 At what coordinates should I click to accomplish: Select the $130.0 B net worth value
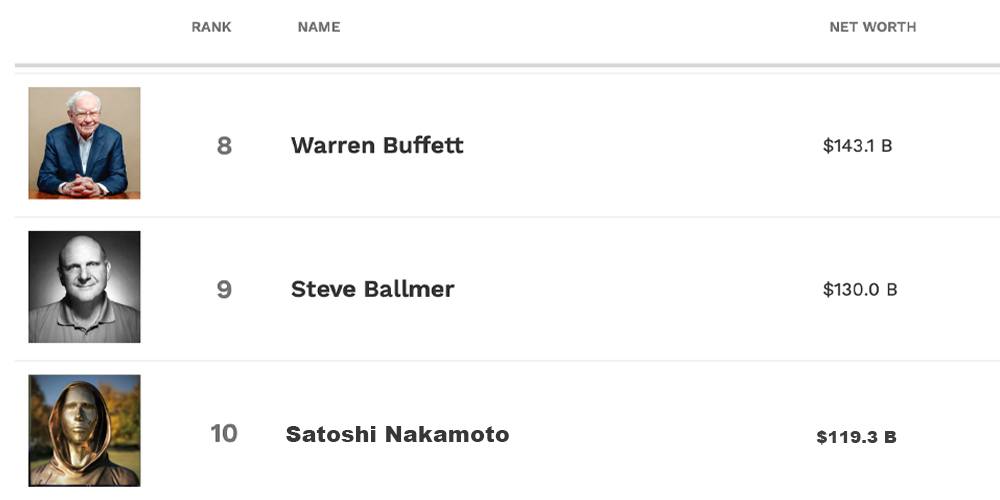[860, 290]
